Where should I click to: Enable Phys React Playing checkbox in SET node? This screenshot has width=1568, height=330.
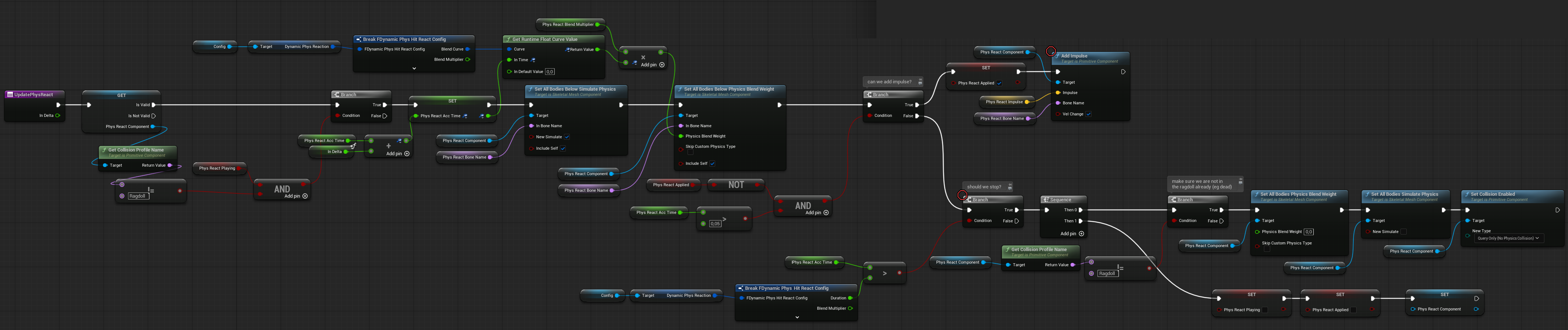[x=1264, y=310]
